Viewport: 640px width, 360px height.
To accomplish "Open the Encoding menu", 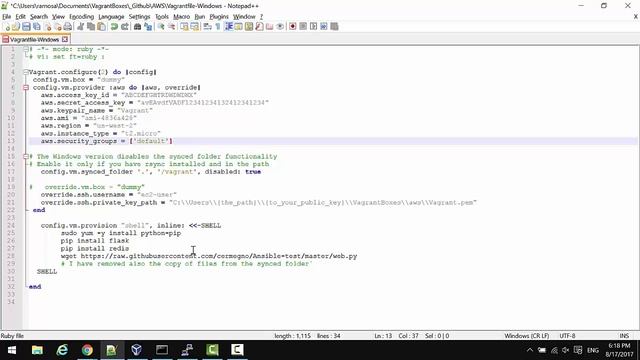I will pos(82,17).
